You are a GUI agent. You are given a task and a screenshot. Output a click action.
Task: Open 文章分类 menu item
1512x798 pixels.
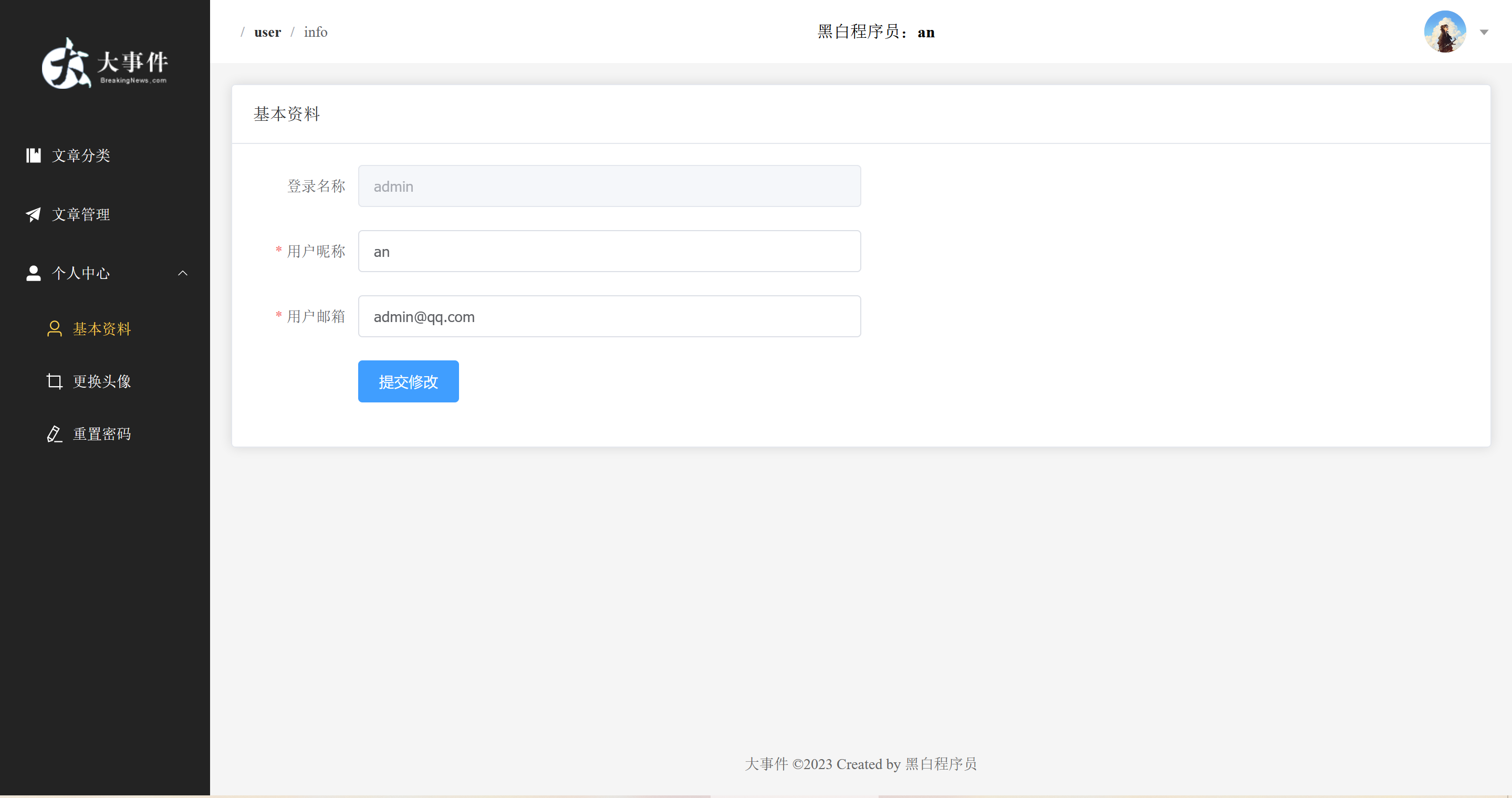(81, 155)
